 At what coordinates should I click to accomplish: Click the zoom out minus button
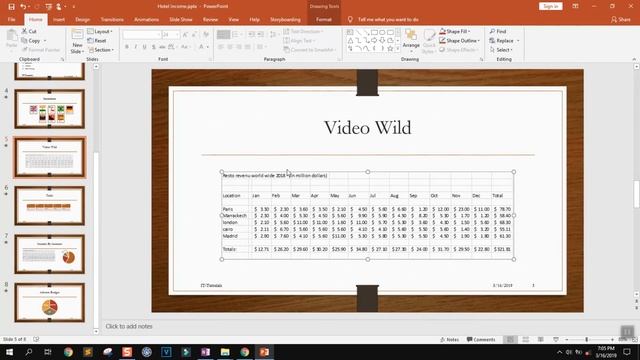pyautogui.click(x=567, y=340)
